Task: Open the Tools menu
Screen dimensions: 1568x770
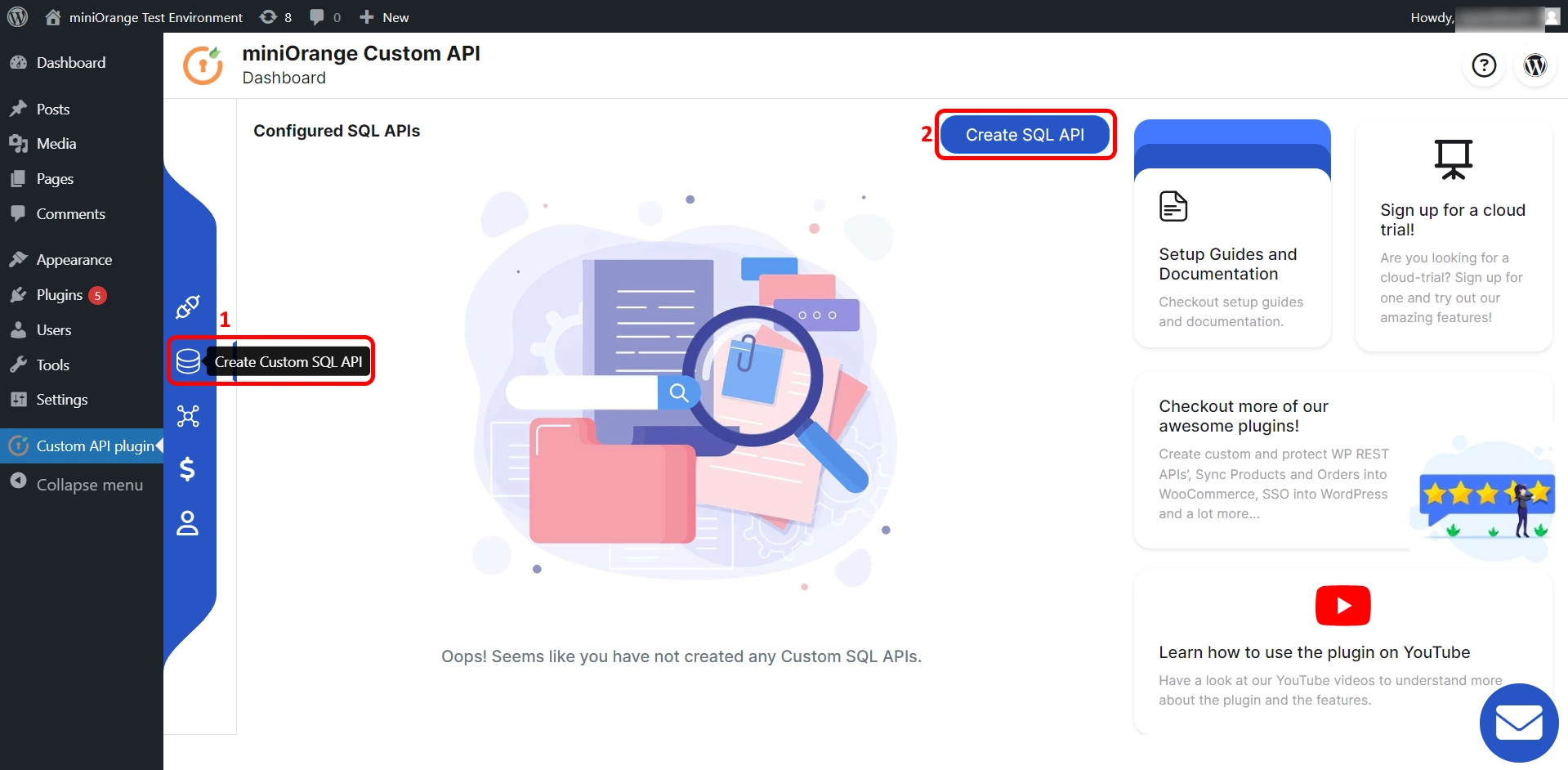Action: pyautogui.click(x=82, y=365)
